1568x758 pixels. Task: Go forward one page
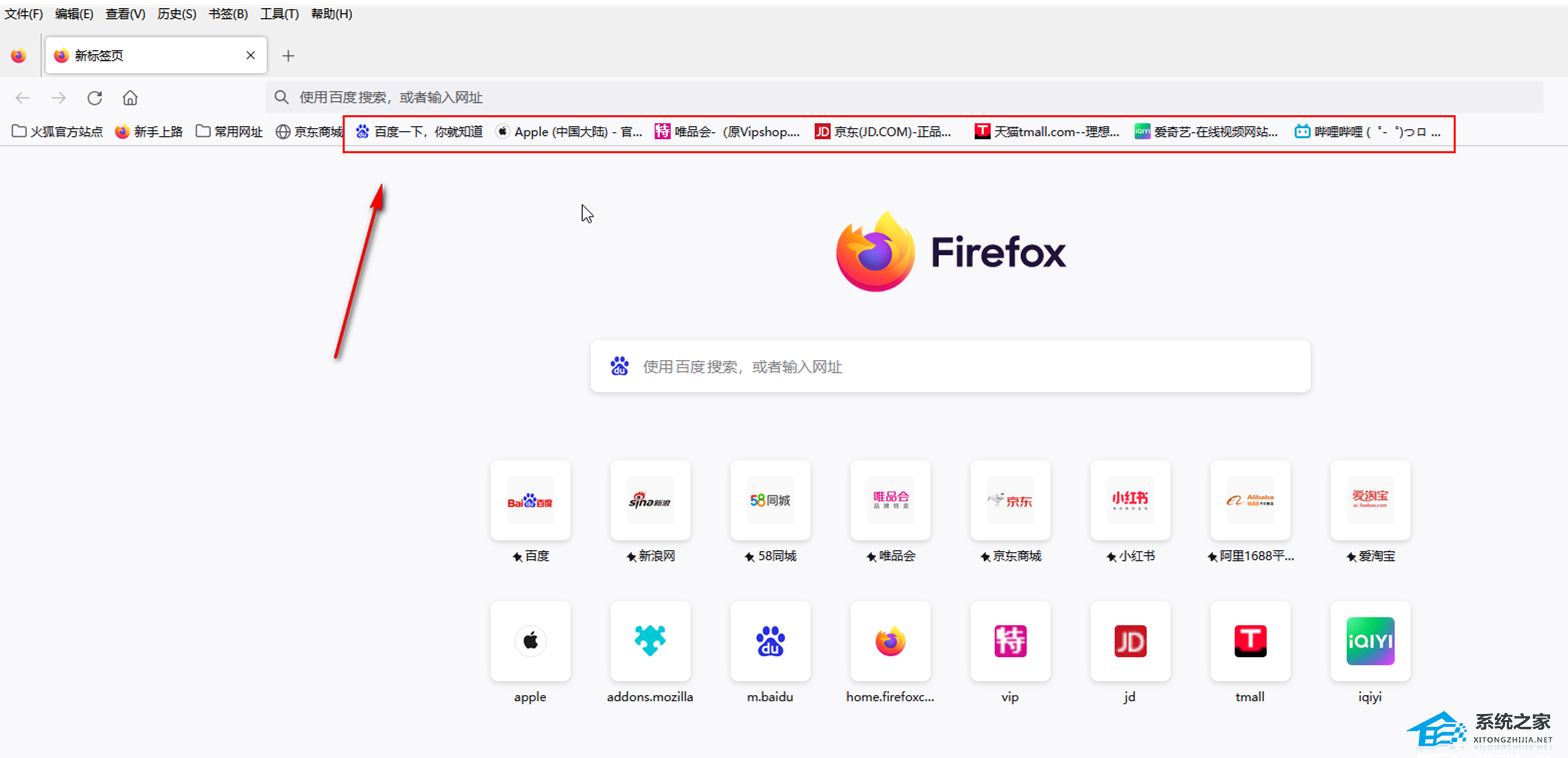pyautogui.click(x=59, y=98)
